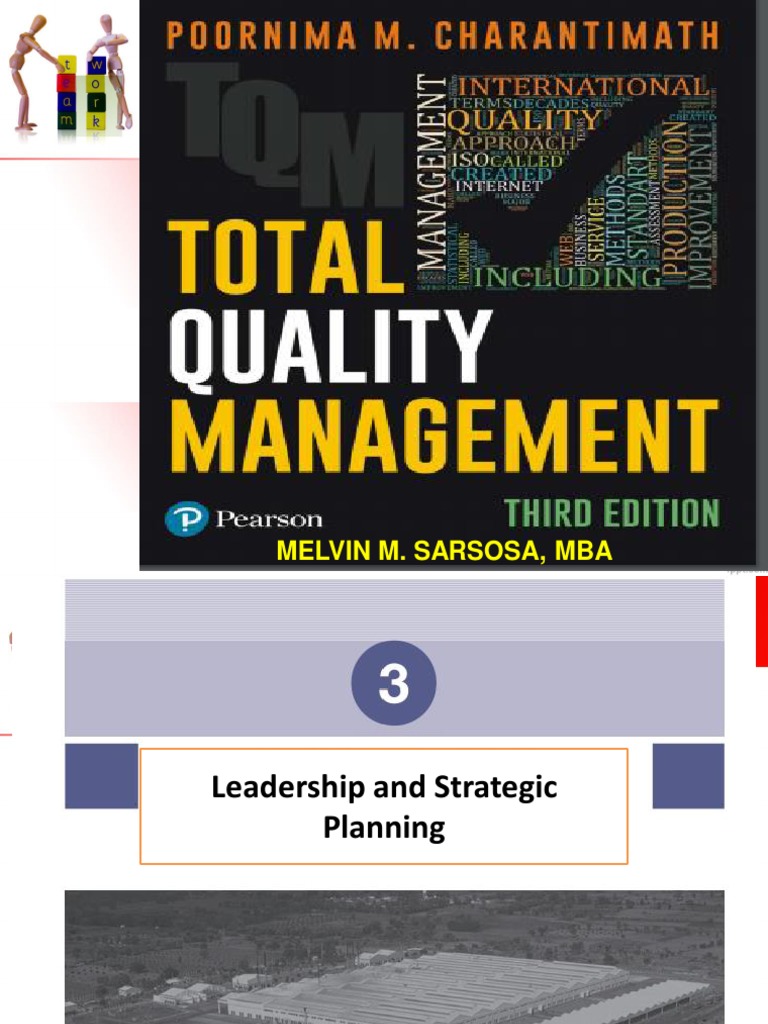
Task: Click the striped band above the number 3
Action: (x=394, y=610)
